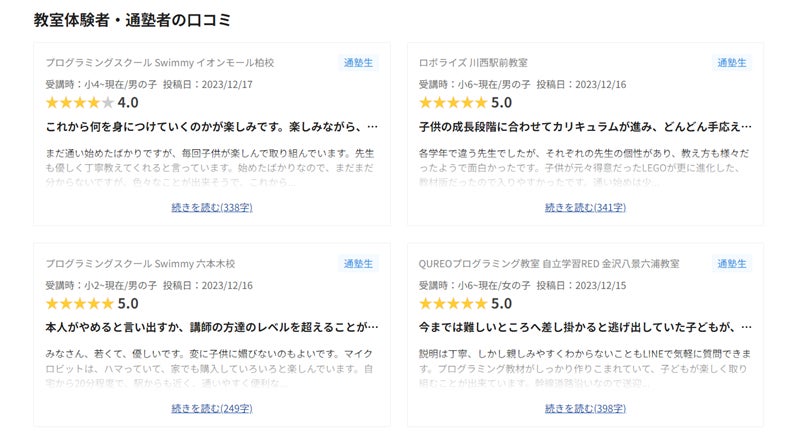
Task: Click 通塾生 badge on Swimmy 六本木校 card
Action: (x=358, y=264)
